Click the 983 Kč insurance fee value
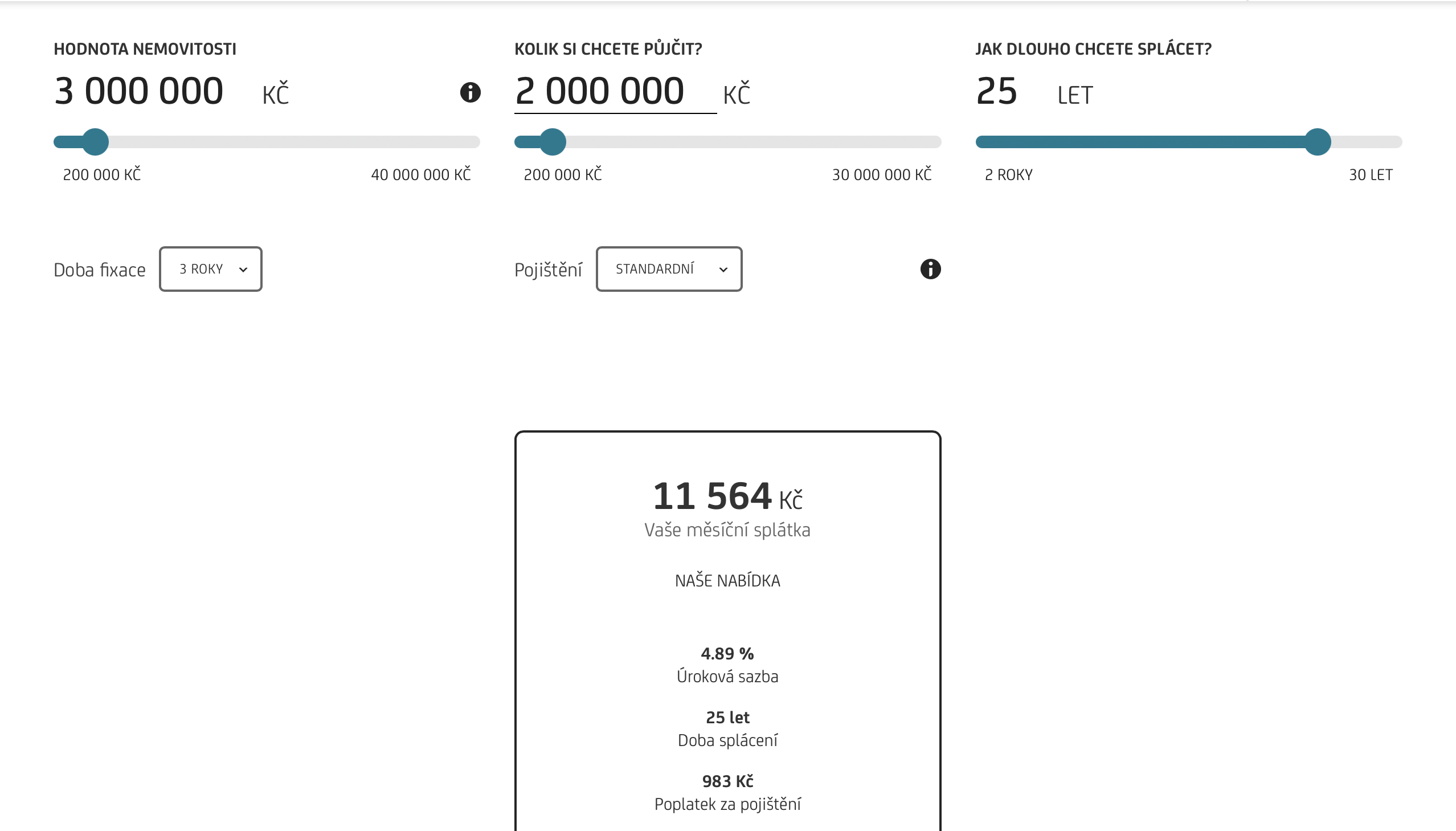The image size is (1456, 831). click(x=727, y=781)
